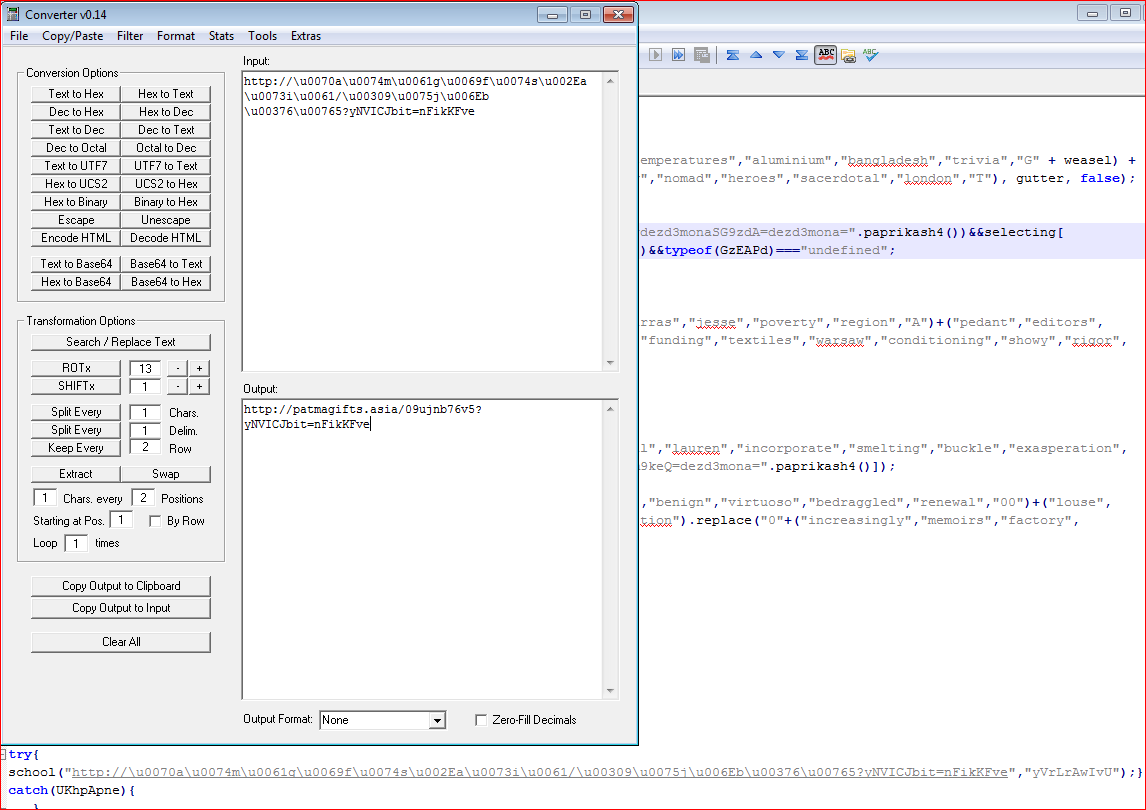1146x810 pixels.
Task: Check the By Row checkbox
Action: tap(155, 521)
